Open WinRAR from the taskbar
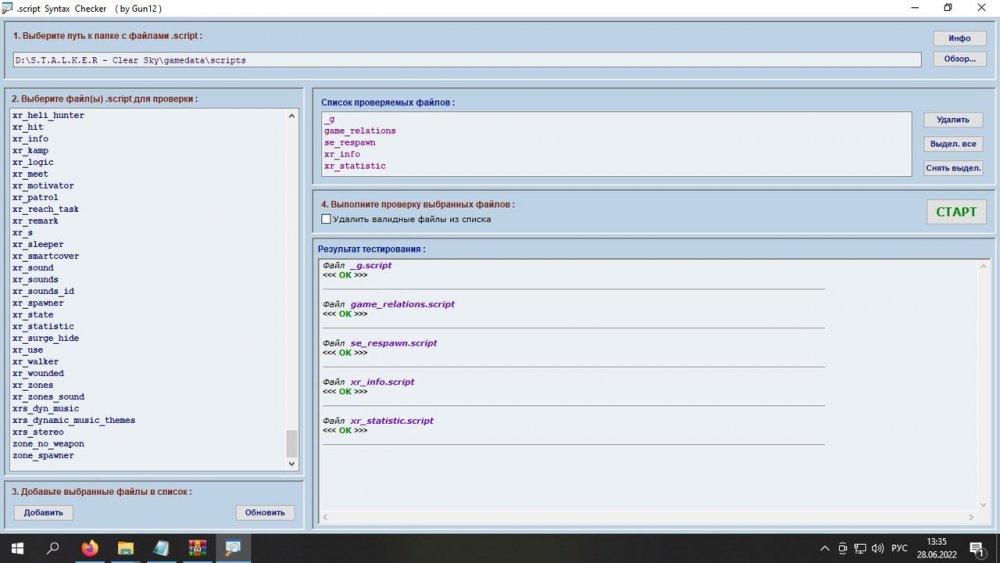 (197, 548)
